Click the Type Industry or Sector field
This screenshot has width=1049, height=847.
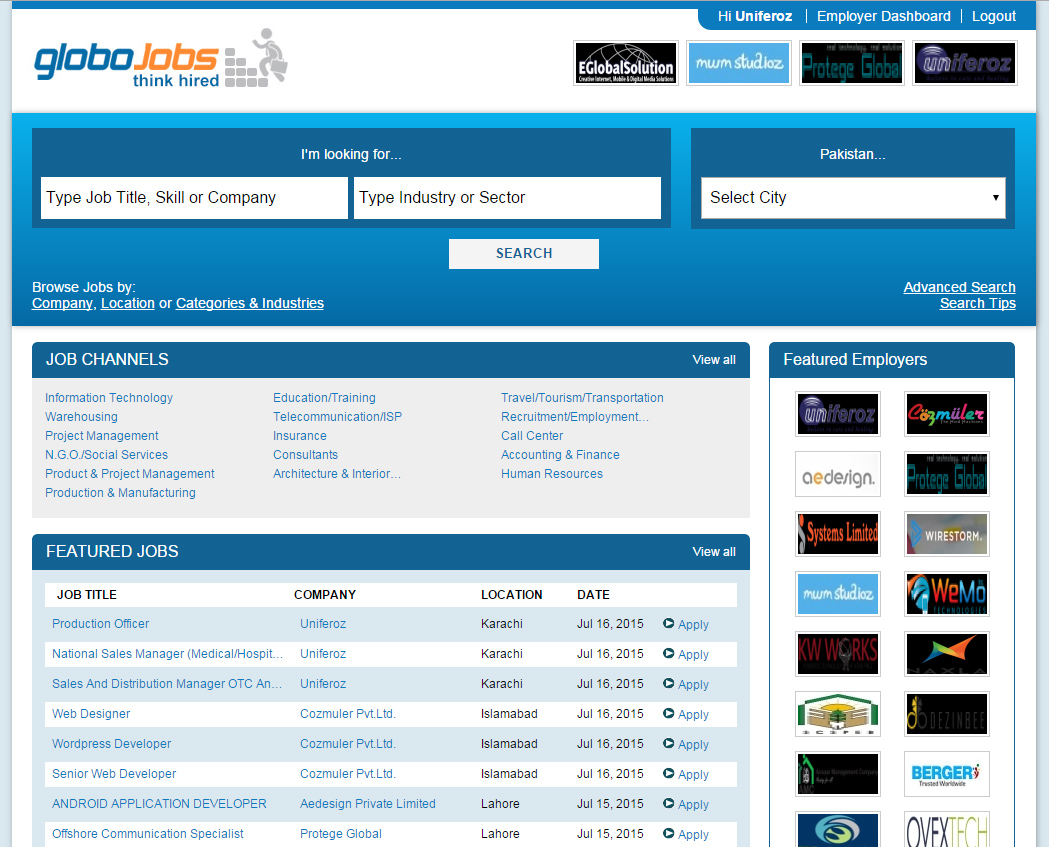pos(507,198)
